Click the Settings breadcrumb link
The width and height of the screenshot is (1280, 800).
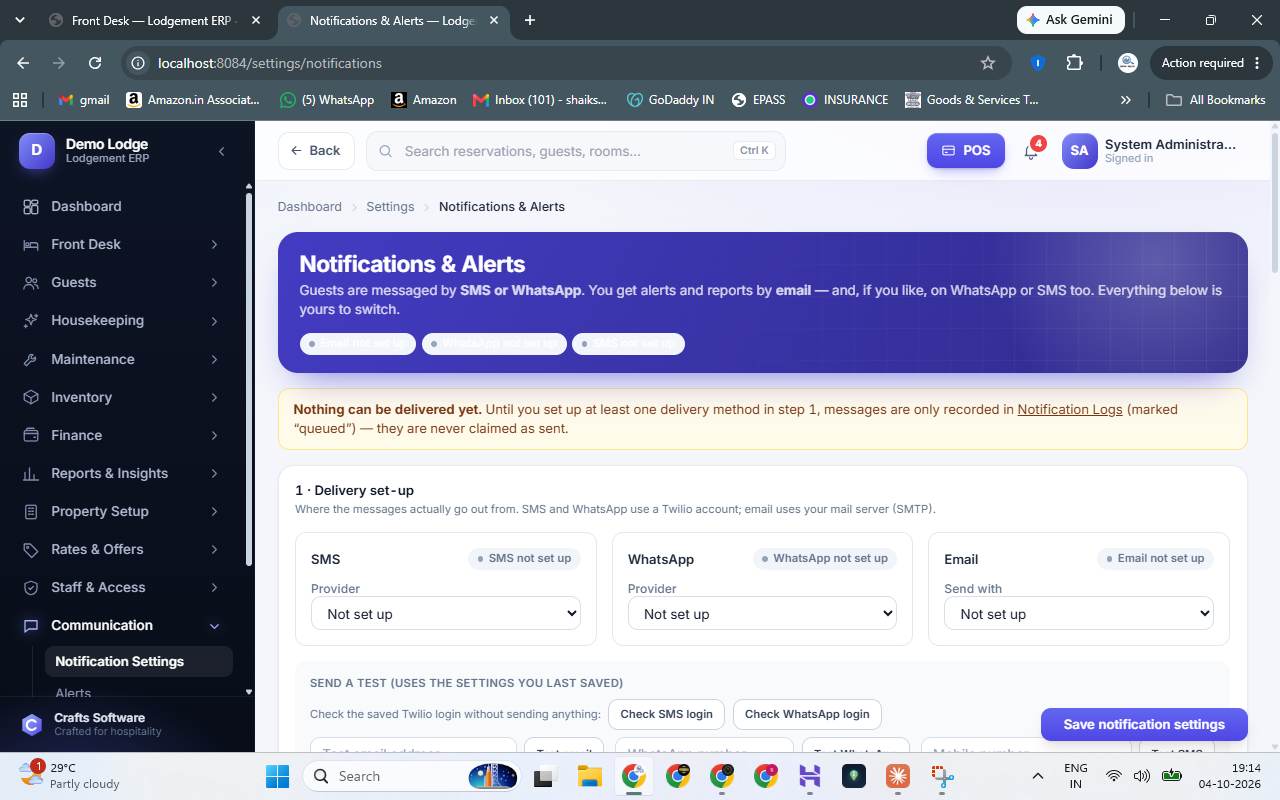point(390,207)
